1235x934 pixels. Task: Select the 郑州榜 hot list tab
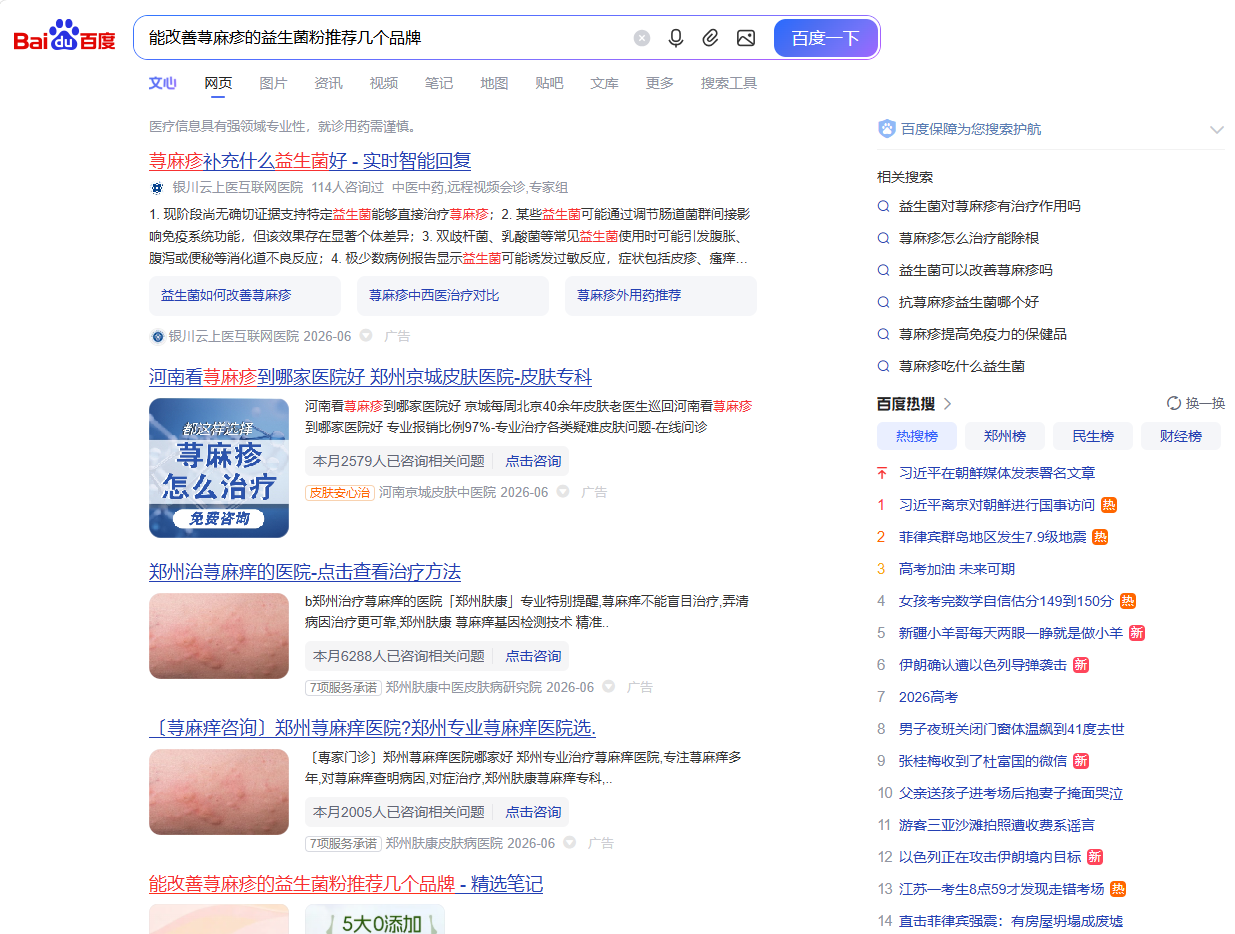[x=1005, y=436]
